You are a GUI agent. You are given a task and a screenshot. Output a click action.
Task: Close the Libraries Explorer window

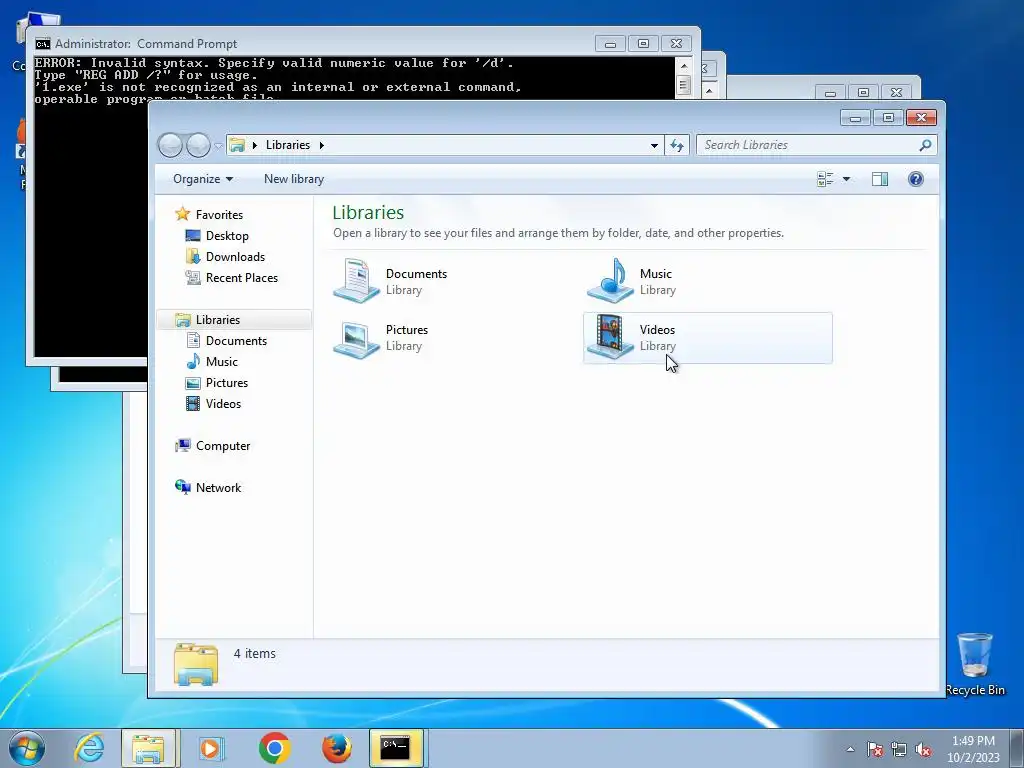[921, 118]
